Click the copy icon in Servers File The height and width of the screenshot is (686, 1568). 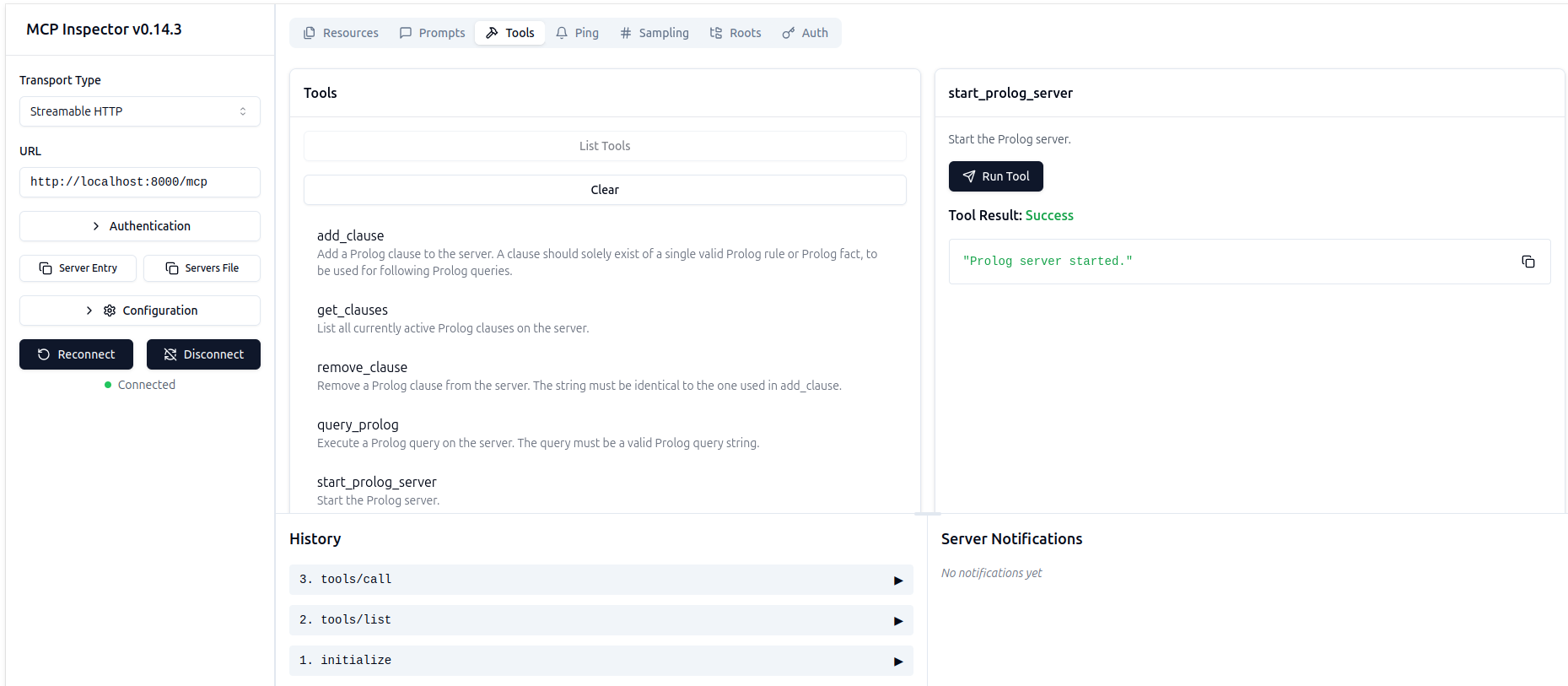click(x=172, y=268)
